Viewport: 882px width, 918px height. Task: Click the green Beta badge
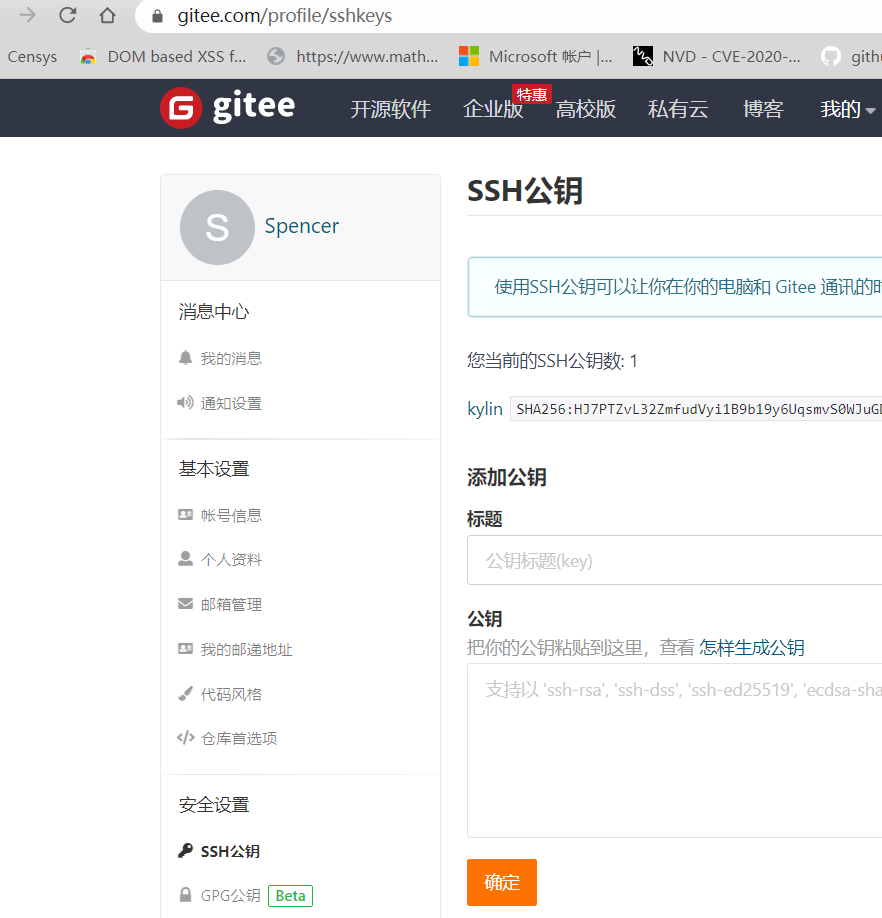(290, 896)
